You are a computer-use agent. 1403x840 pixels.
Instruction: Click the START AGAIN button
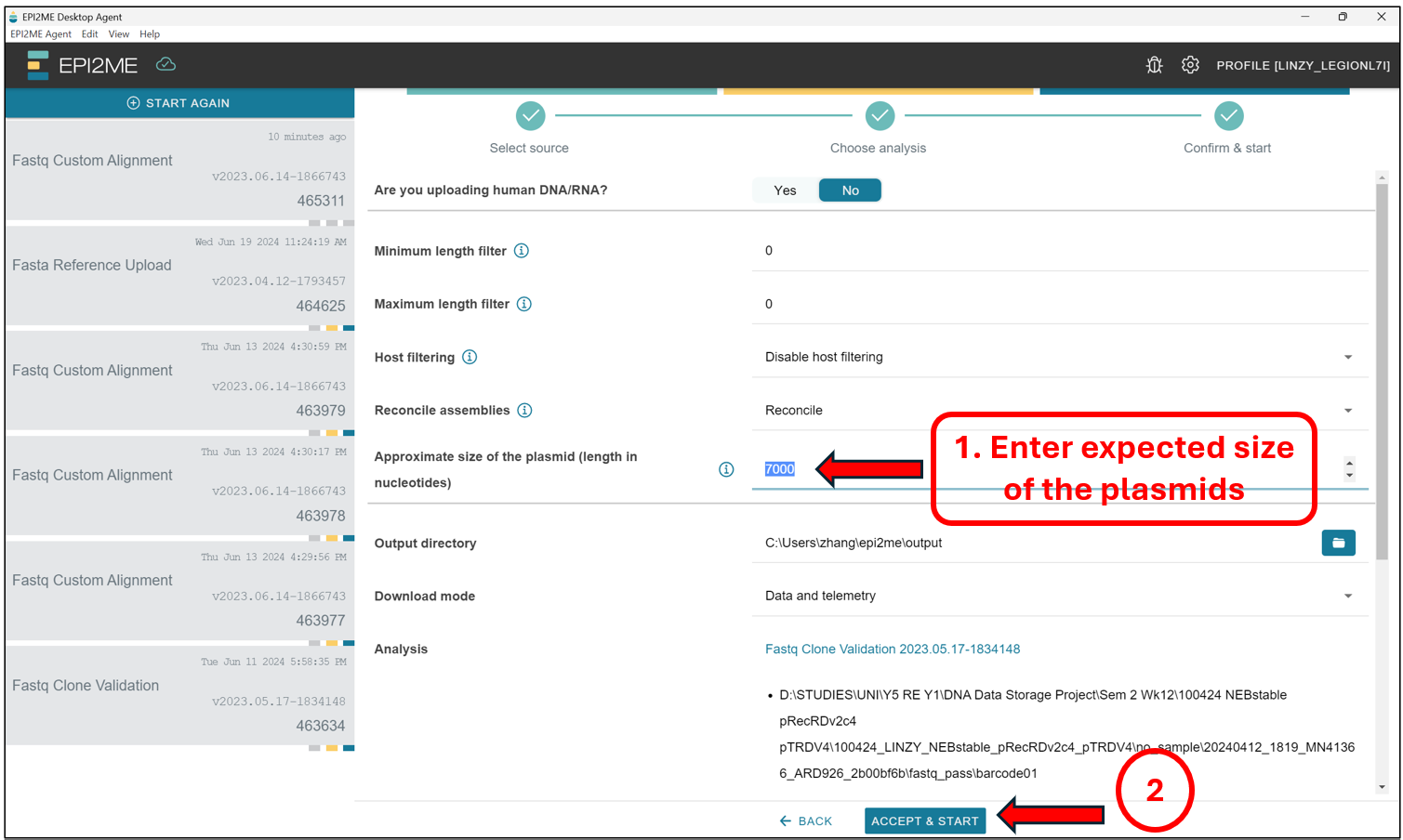coord(179,103)
